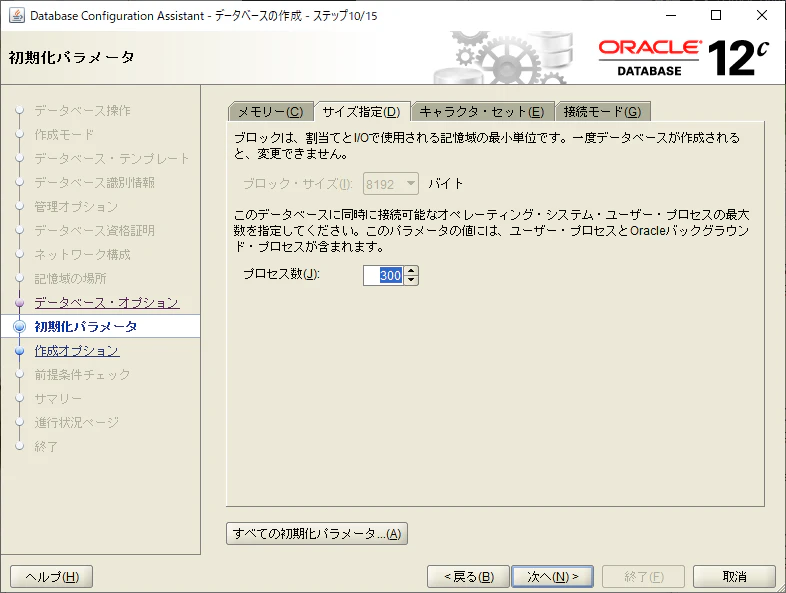The image size is (786, 593).
Task: Click the データベース・テンプレート step text
Action: click(x=112, y=159)
